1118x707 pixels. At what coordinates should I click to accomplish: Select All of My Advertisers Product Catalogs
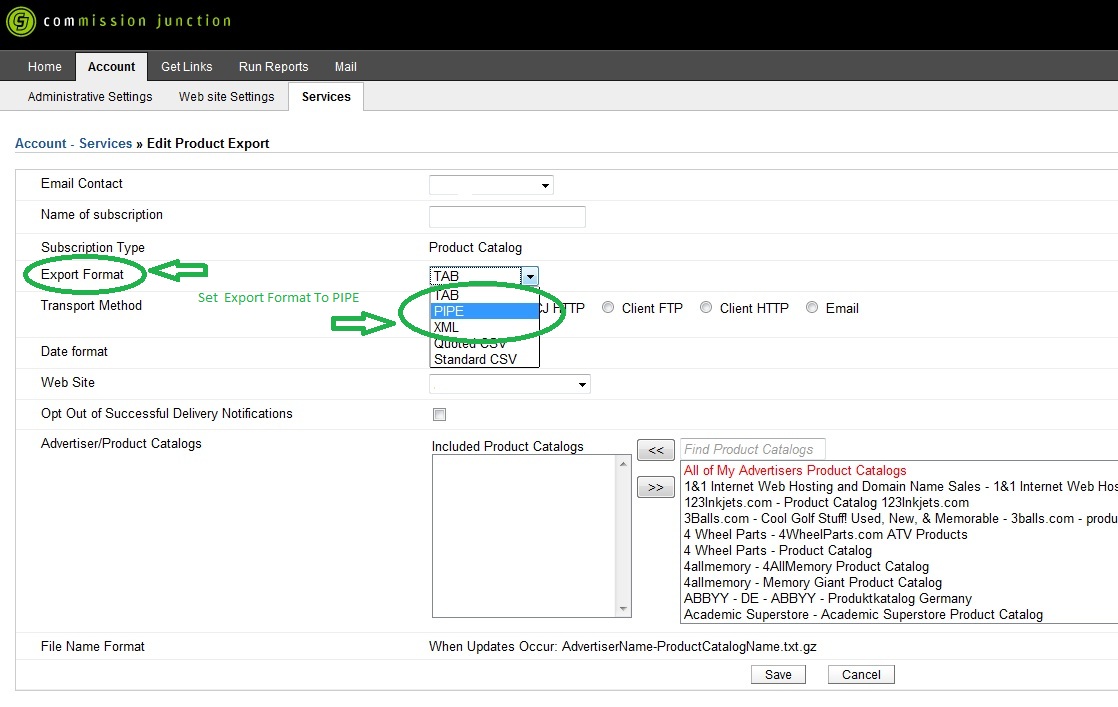coord(795,470)
